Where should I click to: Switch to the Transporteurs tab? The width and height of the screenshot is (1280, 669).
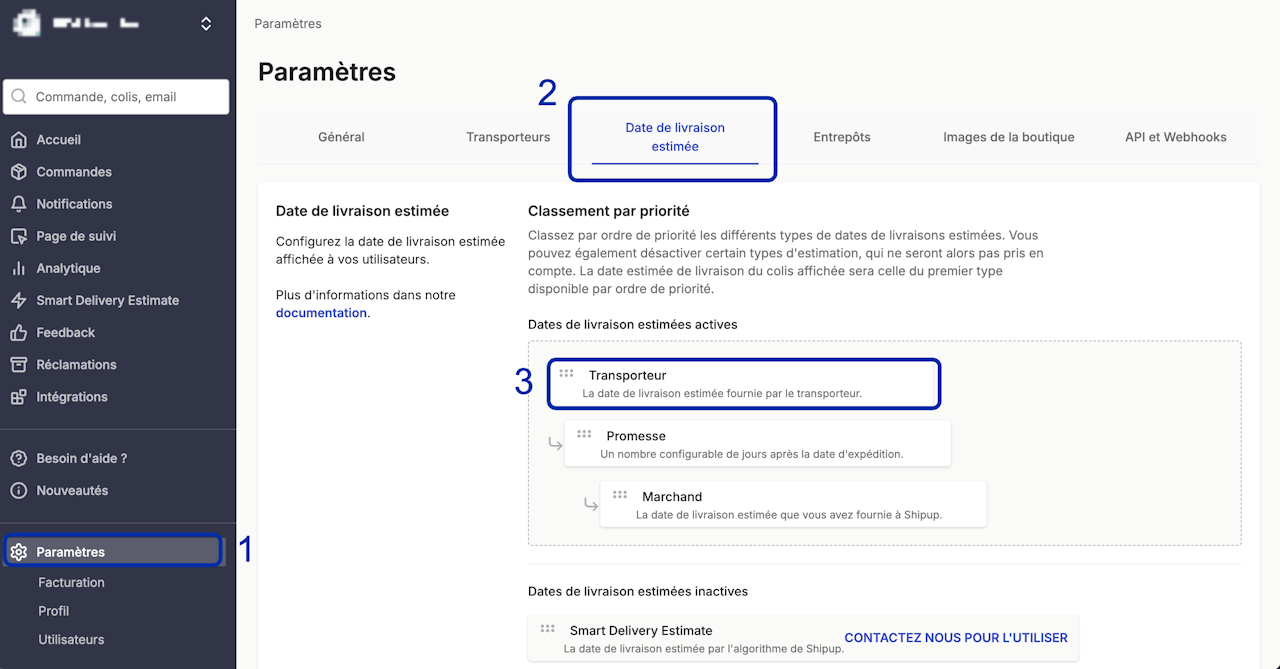[508, 137]
